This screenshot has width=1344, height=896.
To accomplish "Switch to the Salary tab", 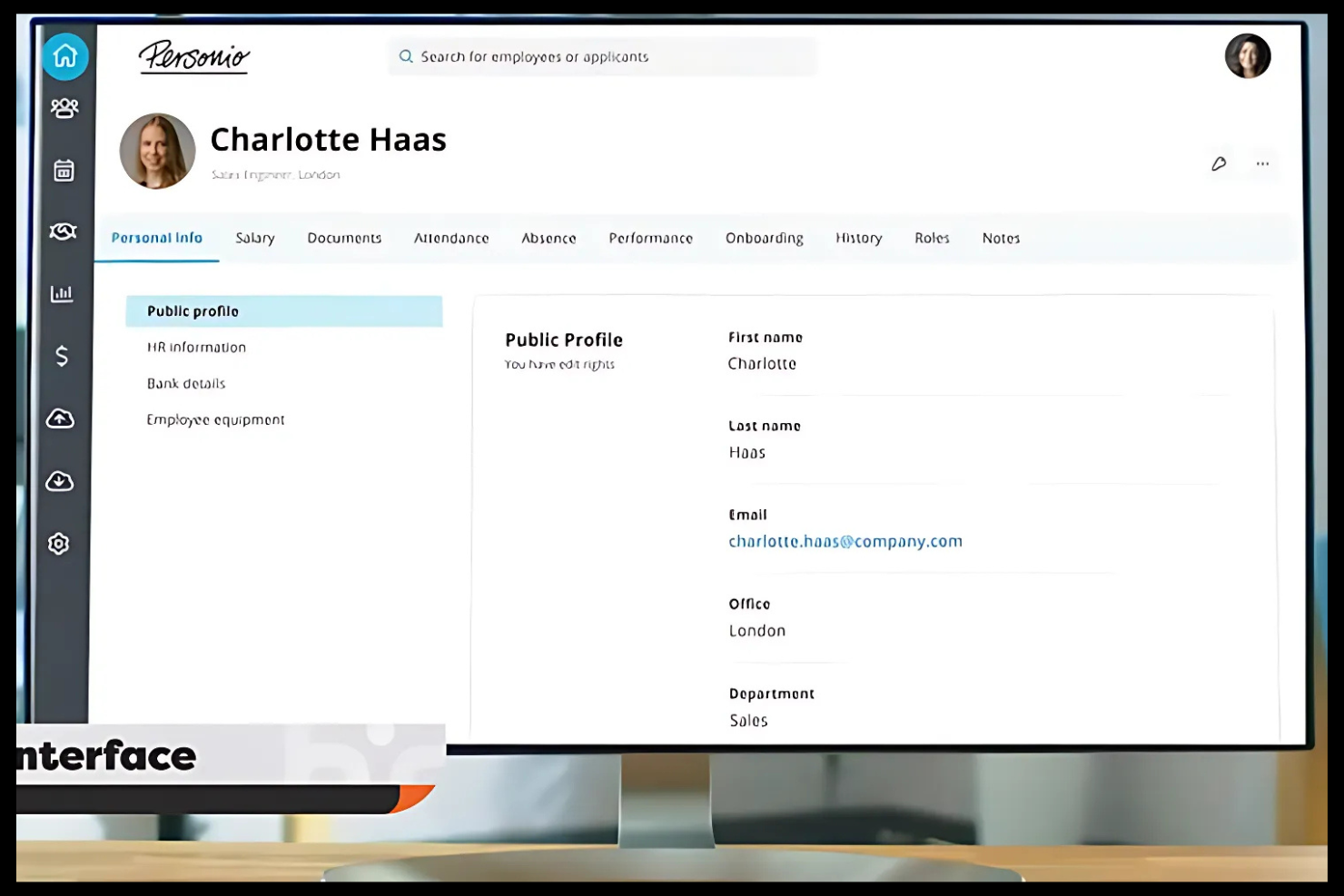I will (x=254, y=238).
